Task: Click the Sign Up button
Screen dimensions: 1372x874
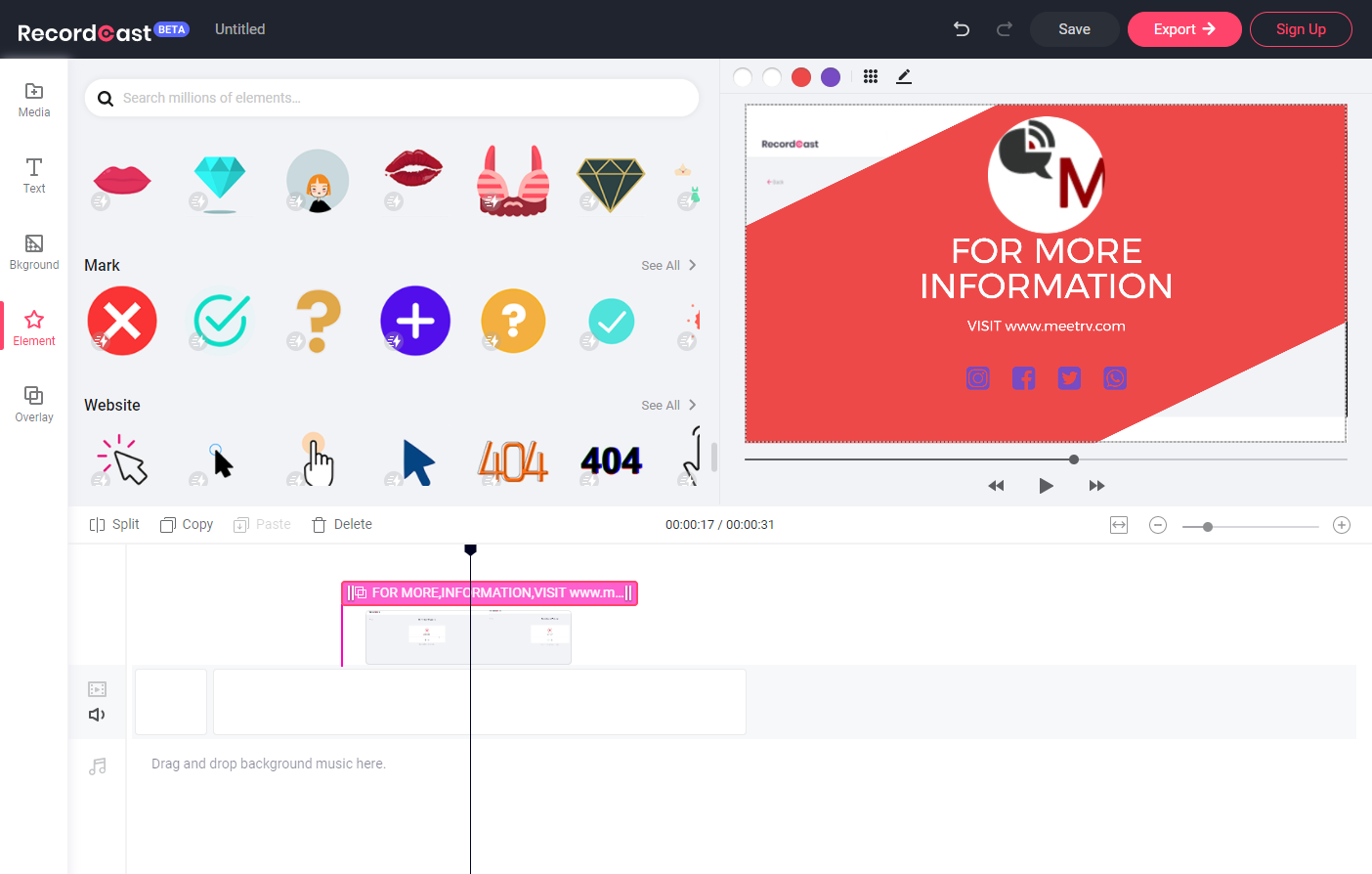Action: pyautogui.click(x=1301, y=29)
